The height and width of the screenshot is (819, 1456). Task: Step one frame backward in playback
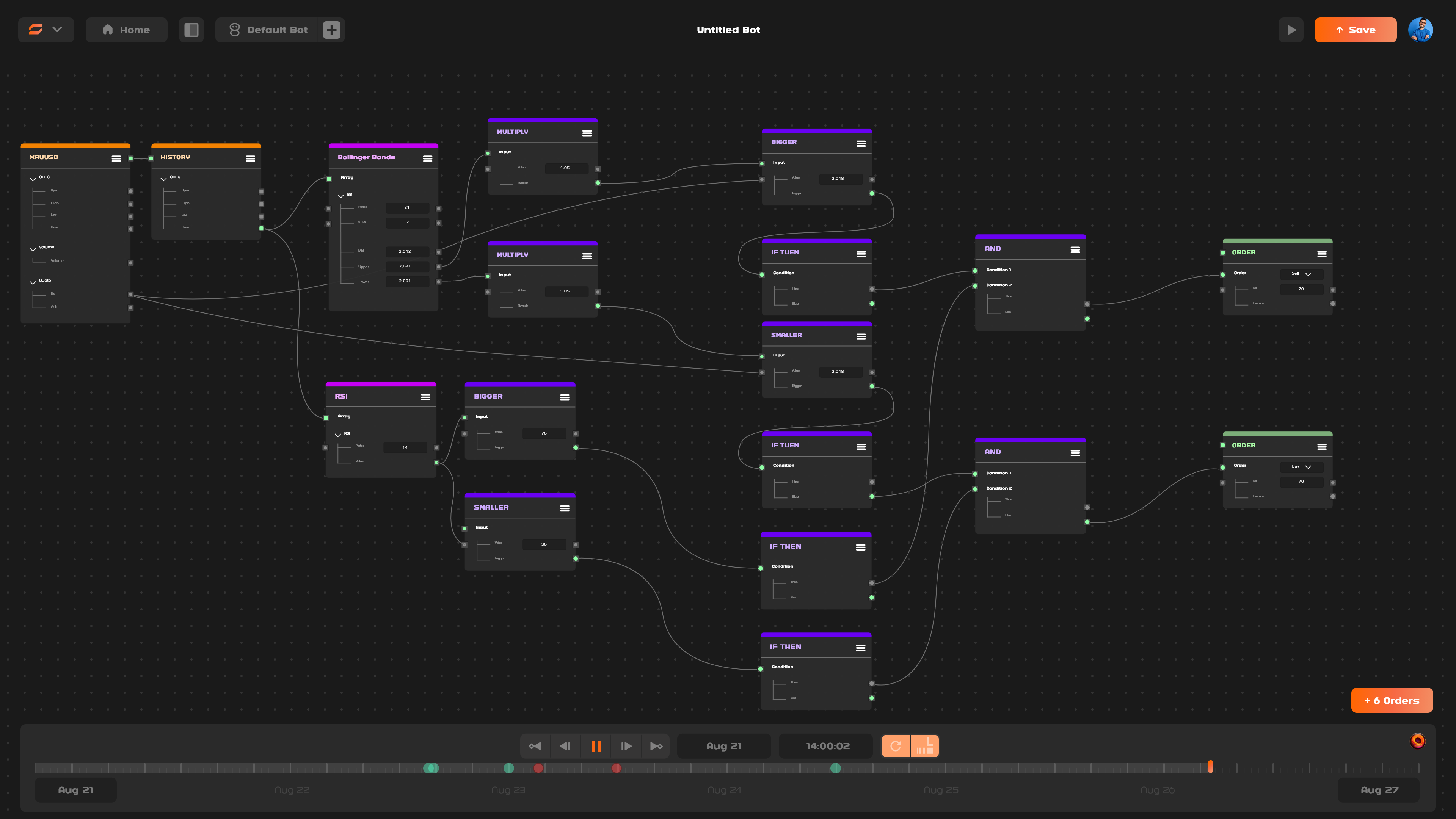[565, 746]
